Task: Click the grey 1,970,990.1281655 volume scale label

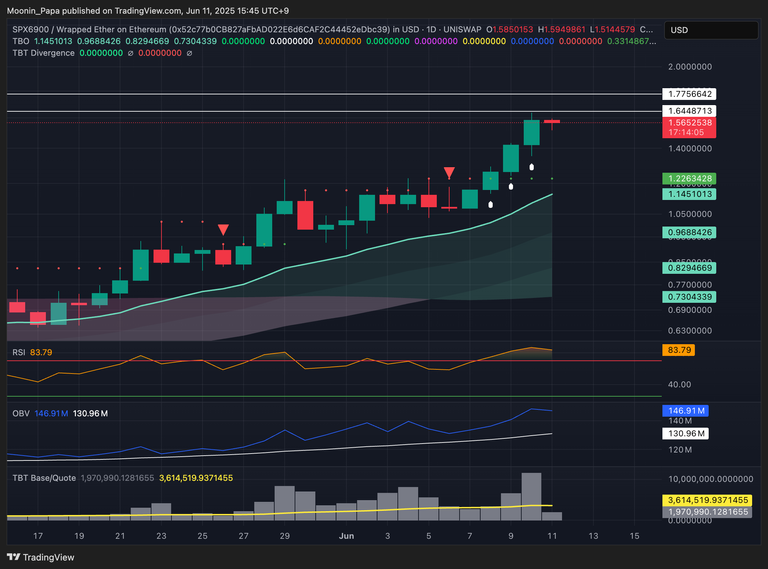Action: pos(707,512)
